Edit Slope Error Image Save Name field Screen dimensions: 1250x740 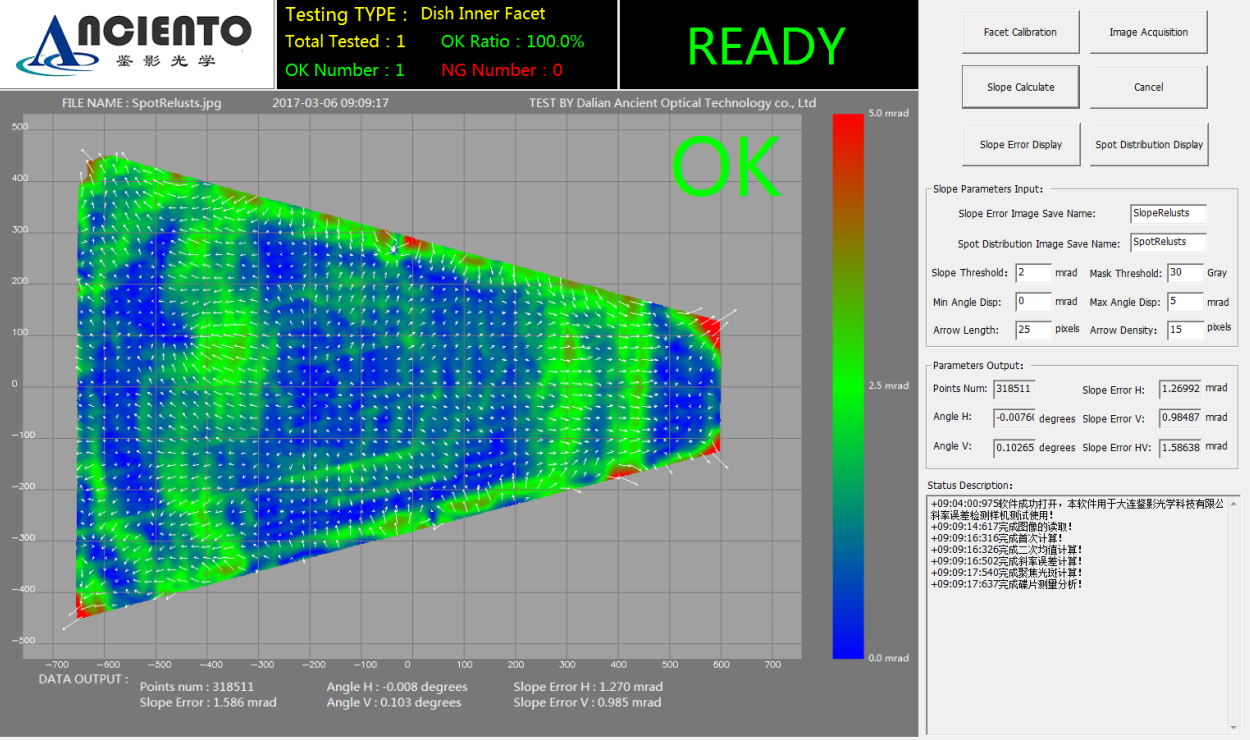click(x=1168, y=214)
